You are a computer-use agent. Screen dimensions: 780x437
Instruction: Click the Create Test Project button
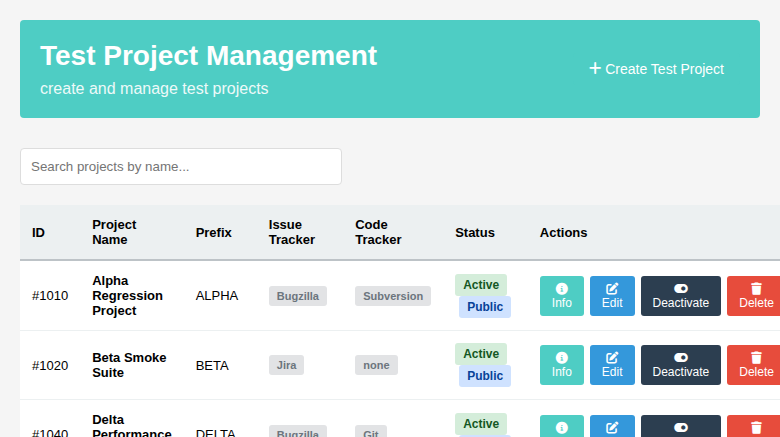[x=657, y=69]
